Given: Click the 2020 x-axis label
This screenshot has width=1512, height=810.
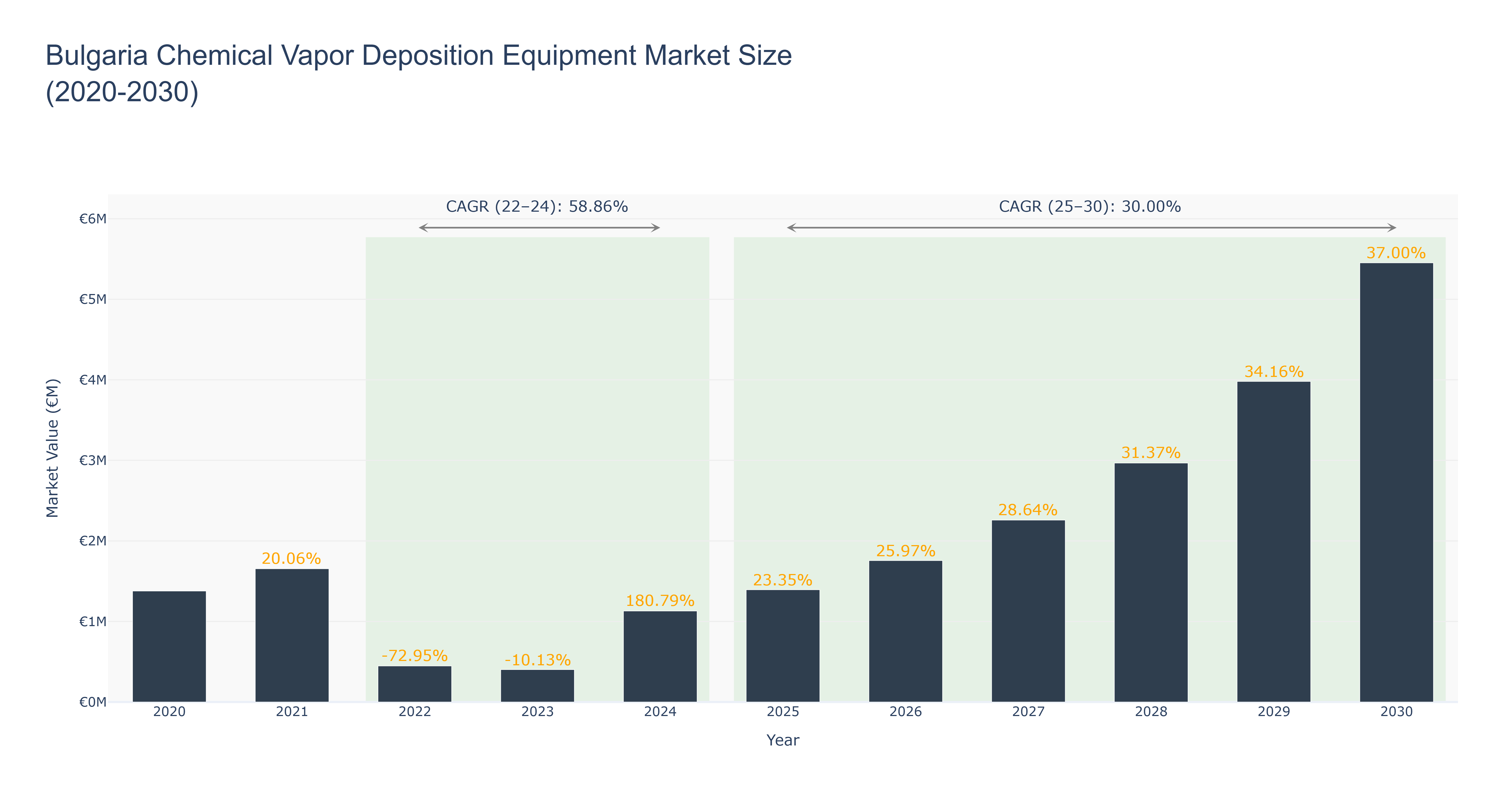Looking at the screenshot, I should pyautogui.click(x=169, y=712).
